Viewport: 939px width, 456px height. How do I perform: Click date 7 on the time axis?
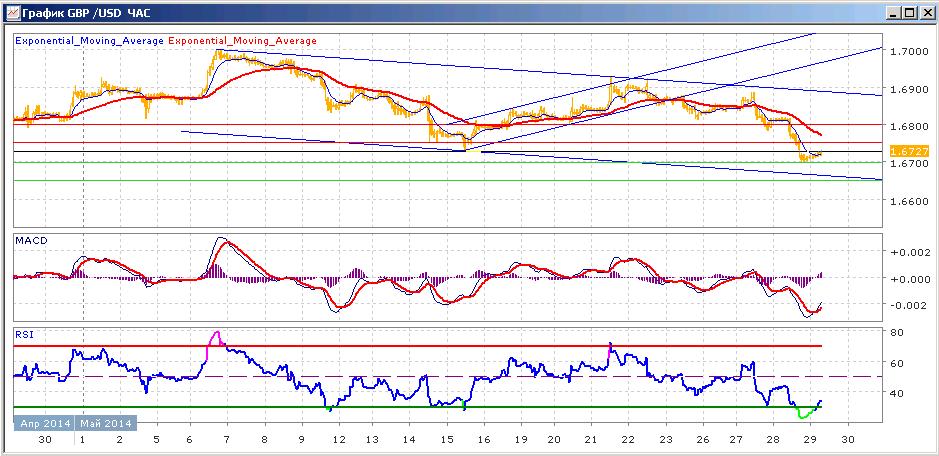tap(227, 439)
